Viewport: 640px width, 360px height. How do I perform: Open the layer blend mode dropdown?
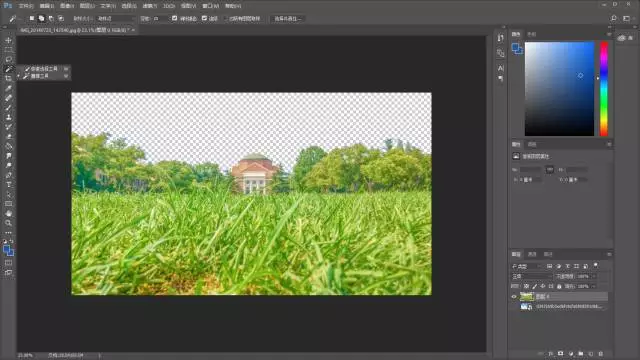531,276
